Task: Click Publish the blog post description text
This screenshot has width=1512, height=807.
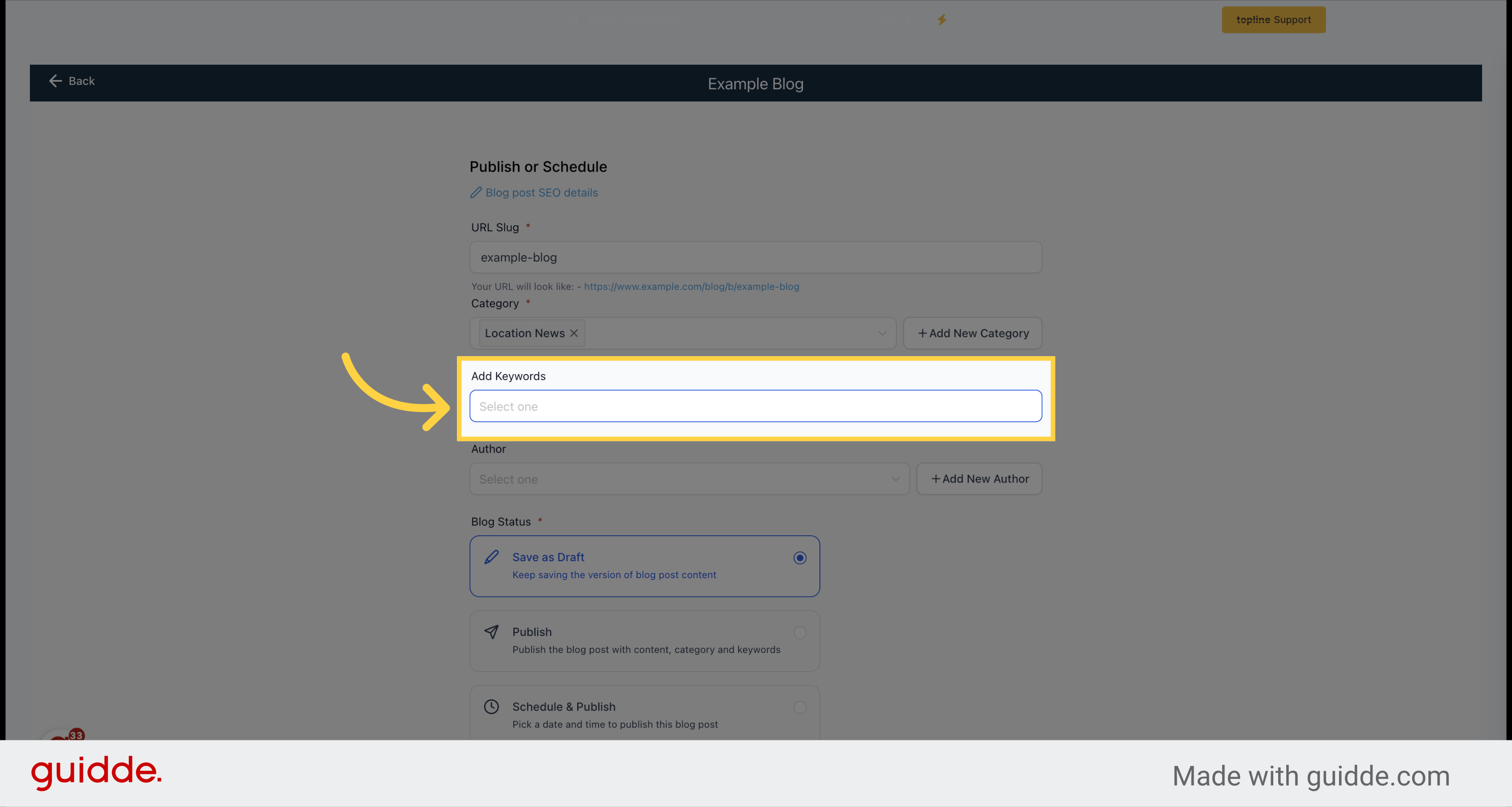Action: pos(646,650)
